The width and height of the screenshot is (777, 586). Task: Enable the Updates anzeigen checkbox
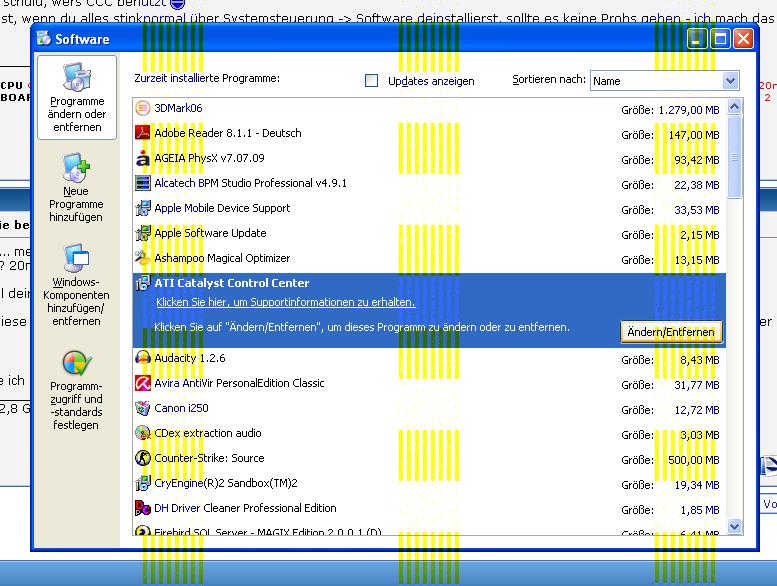[x=371, y=80]
